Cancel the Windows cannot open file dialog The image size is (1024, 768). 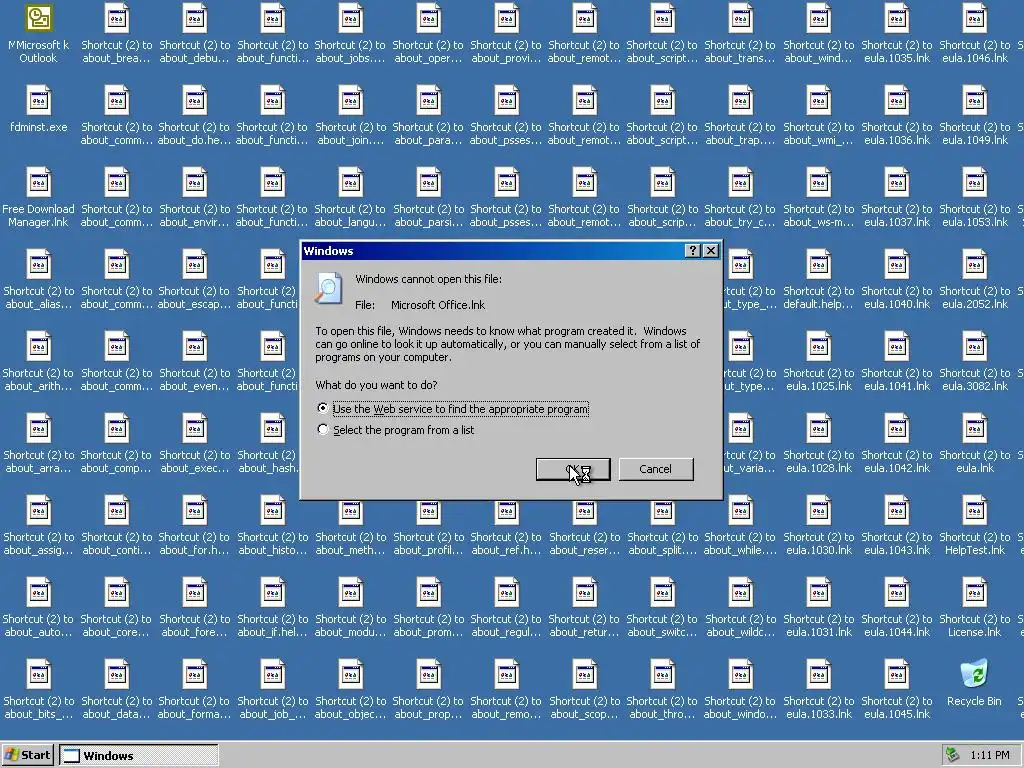(x=656, y=469)
